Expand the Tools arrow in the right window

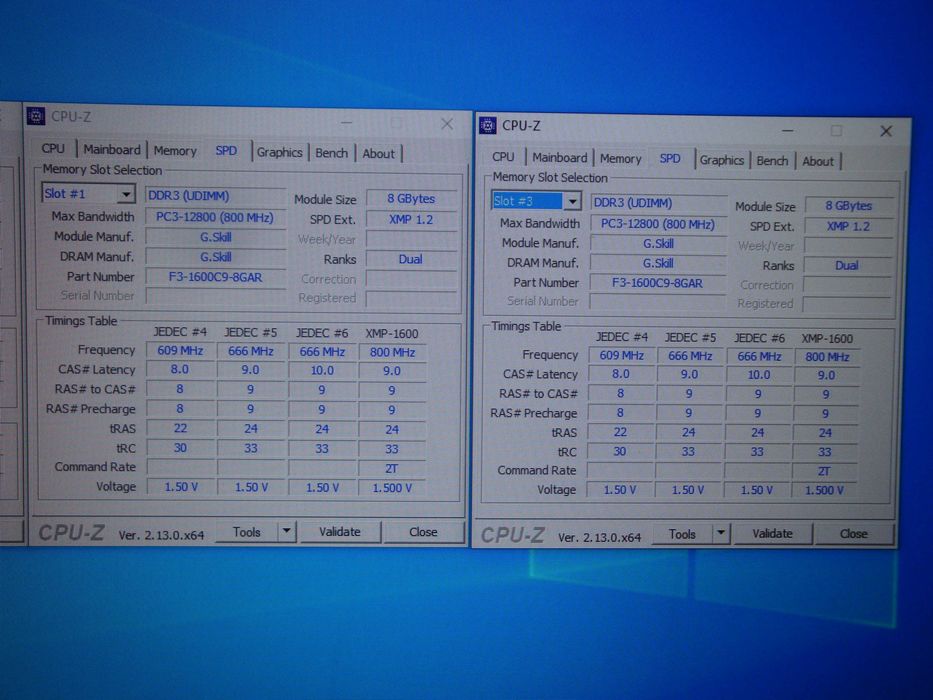click(721, 533)
